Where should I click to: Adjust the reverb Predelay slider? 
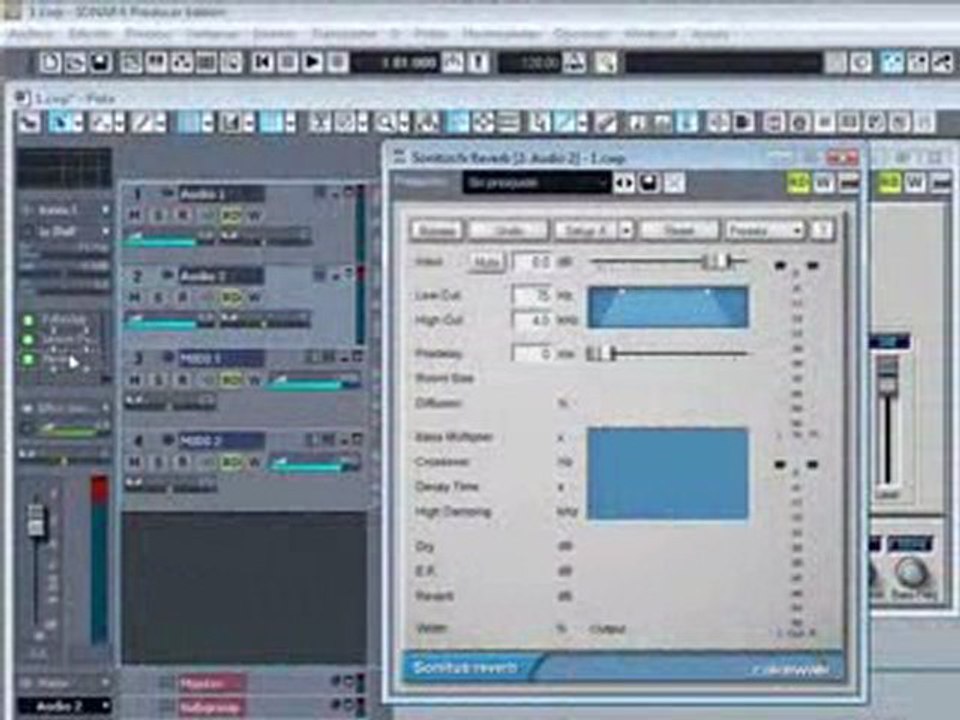point(667,353)
